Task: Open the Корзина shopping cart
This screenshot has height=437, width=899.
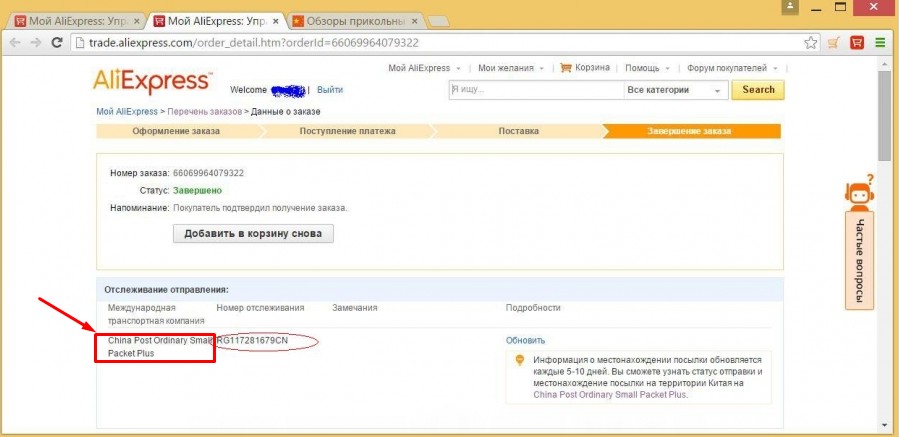Action: 585,68
